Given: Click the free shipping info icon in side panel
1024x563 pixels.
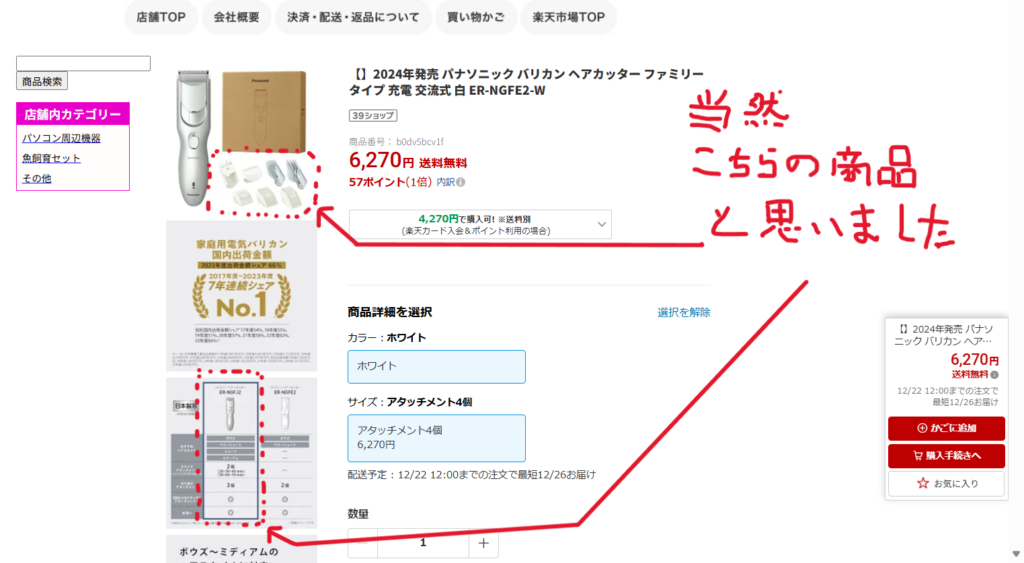Looking at the screenshot, I should tap(994, 375).
